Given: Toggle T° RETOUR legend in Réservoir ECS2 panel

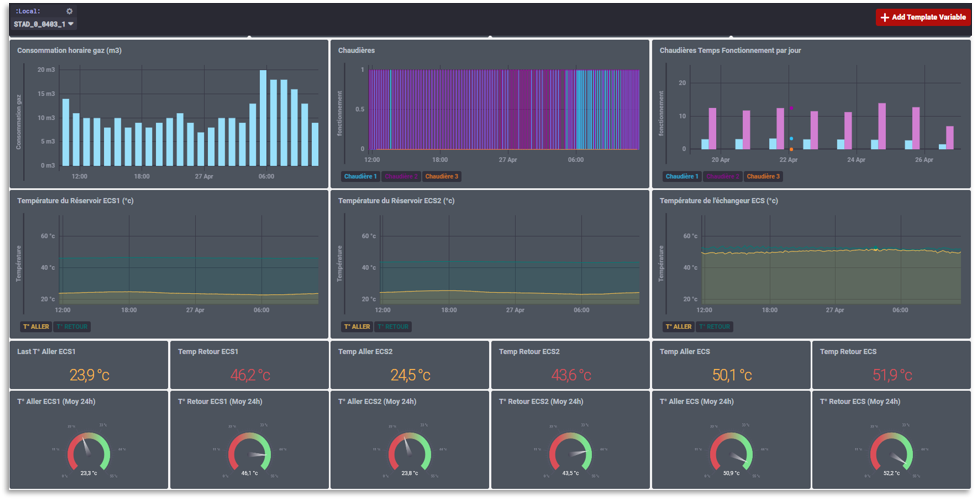Looking at the screenshot, I should tap(393, 327).
